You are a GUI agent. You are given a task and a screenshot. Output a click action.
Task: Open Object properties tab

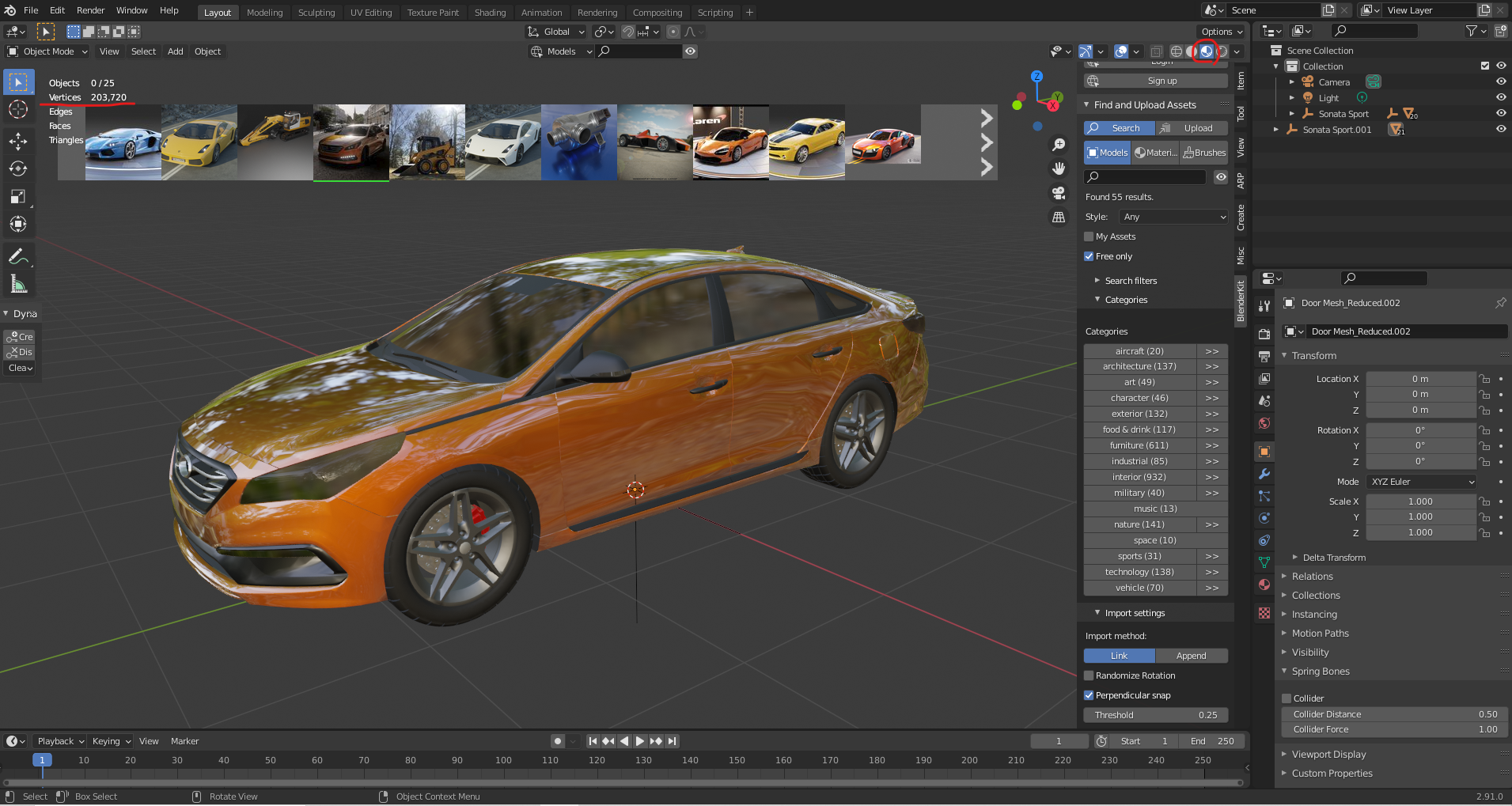(x=1264, y=452)
